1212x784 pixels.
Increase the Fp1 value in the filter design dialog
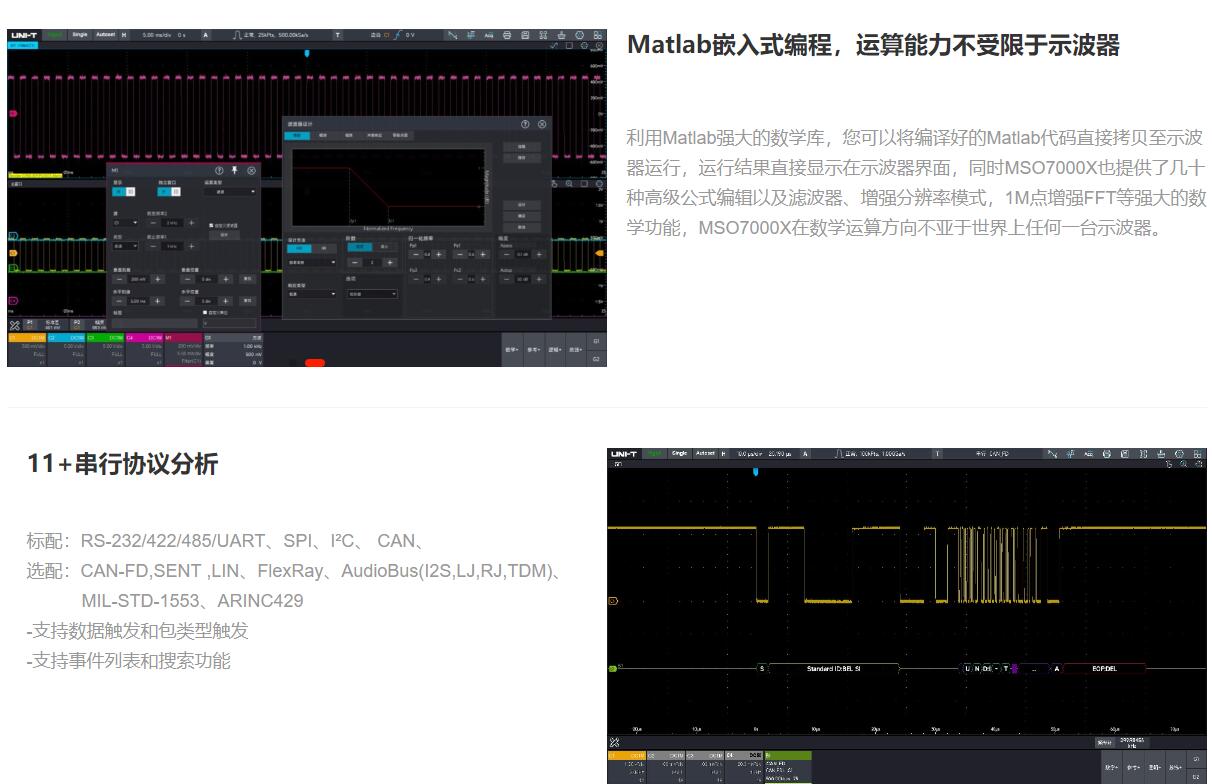point(437,254)
